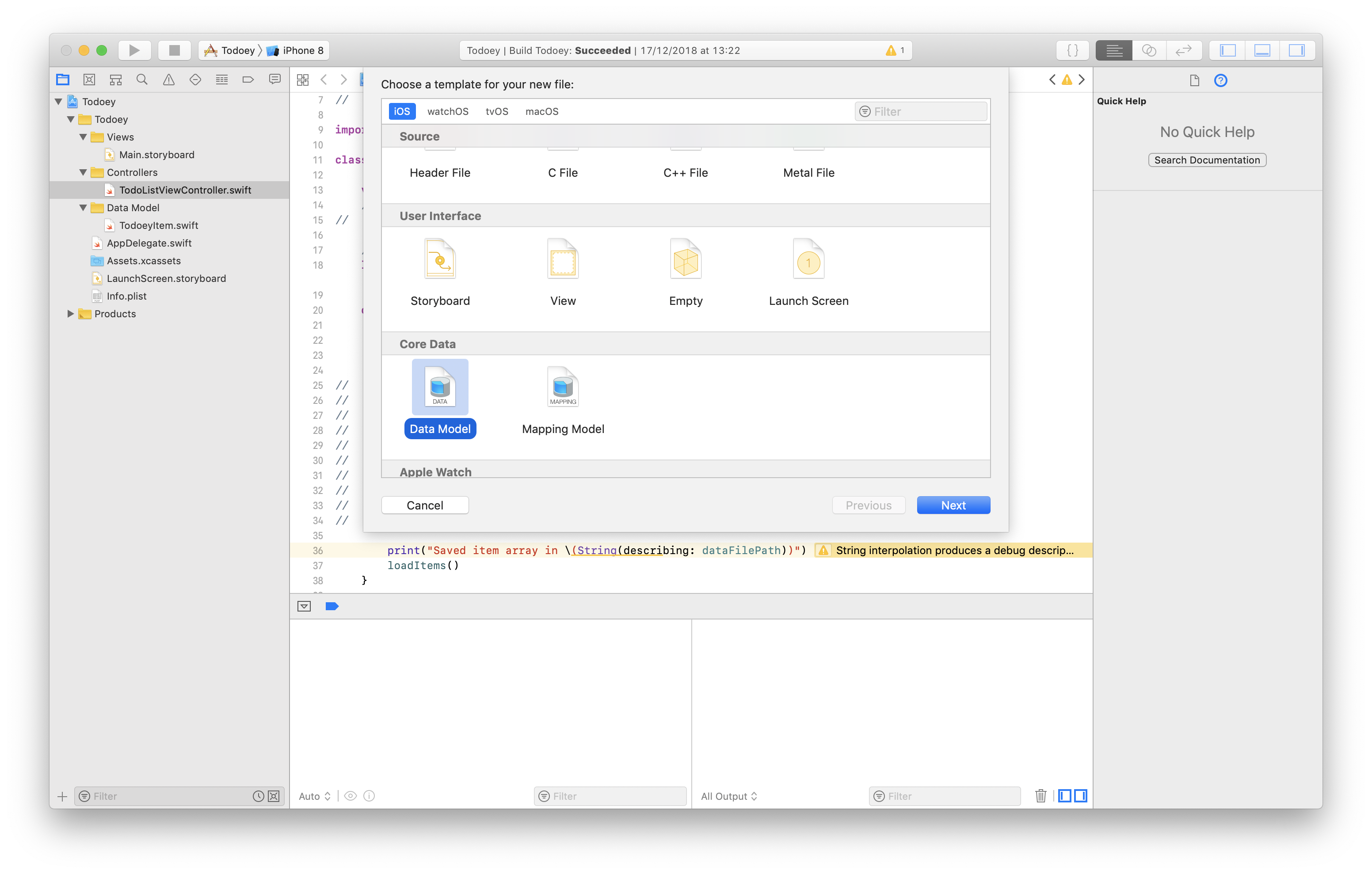
Task: Open the Issue navigator warning icon
Action: point(169,80)
